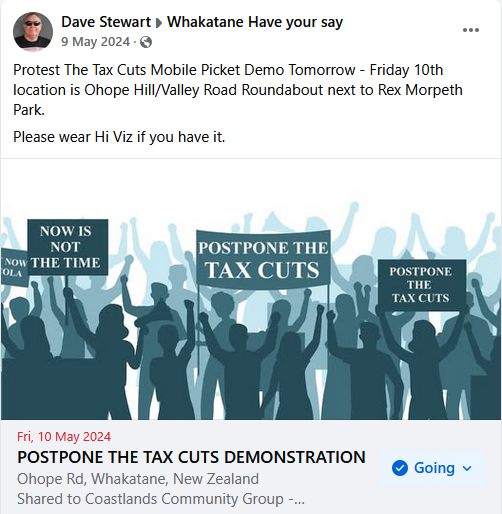Click the central Postpone The Tax Cuts banner

(263, 259)
